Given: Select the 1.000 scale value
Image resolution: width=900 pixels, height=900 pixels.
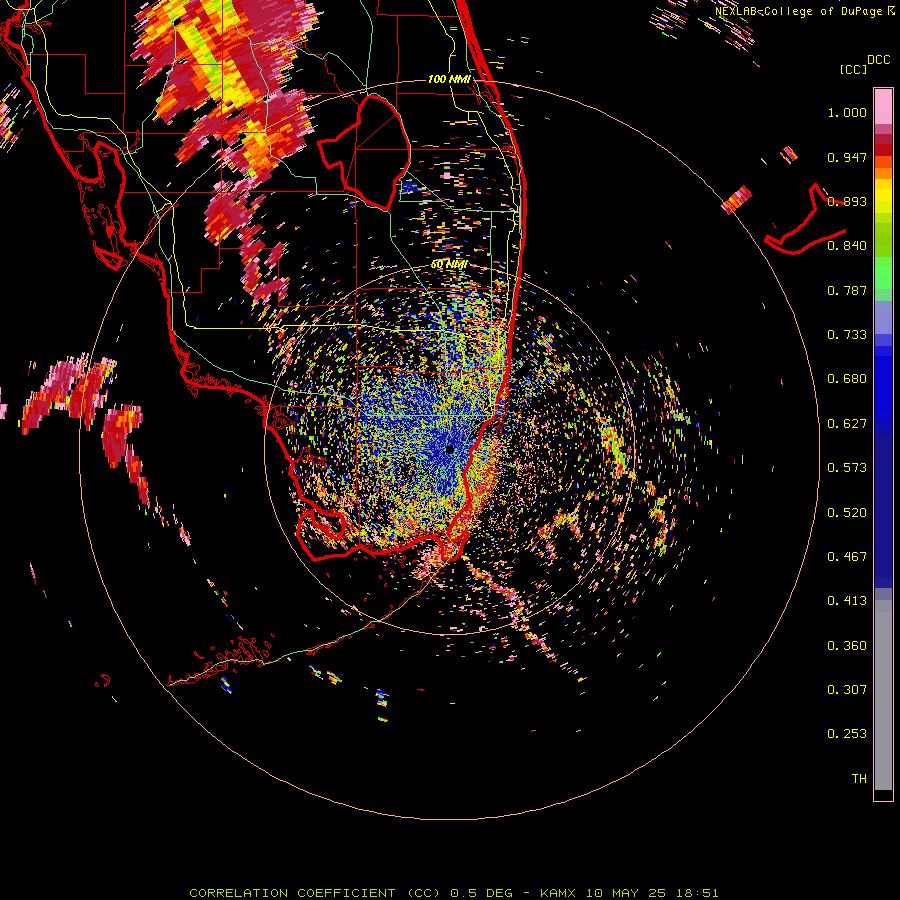Looking at the screenshot, I should (x=847, y=112).
